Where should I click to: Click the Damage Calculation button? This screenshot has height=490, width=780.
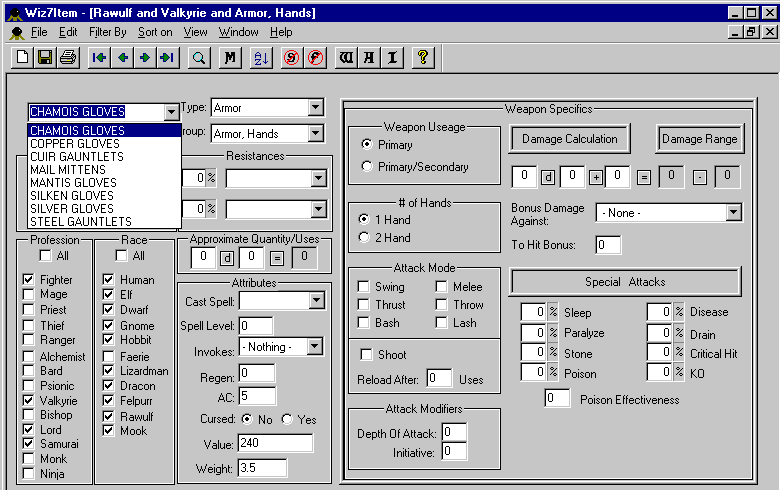pos(570,139)
